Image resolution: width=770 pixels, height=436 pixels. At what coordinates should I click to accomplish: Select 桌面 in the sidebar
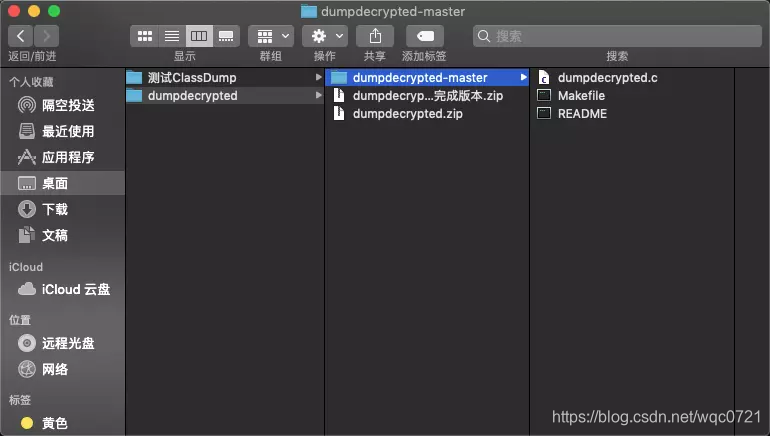[x=63, y=183]
